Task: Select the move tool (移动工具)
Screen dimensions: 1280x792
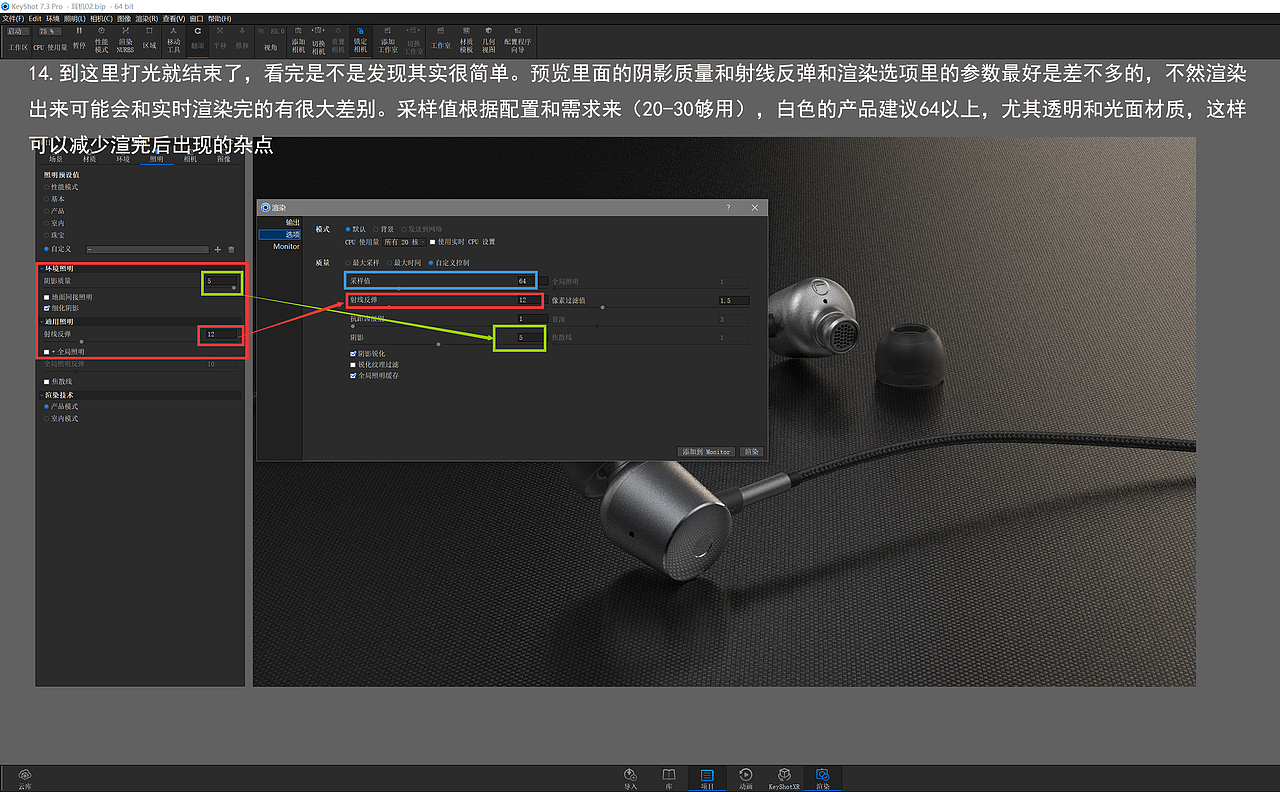Action: pyautogui.click(x=174, y=40)
